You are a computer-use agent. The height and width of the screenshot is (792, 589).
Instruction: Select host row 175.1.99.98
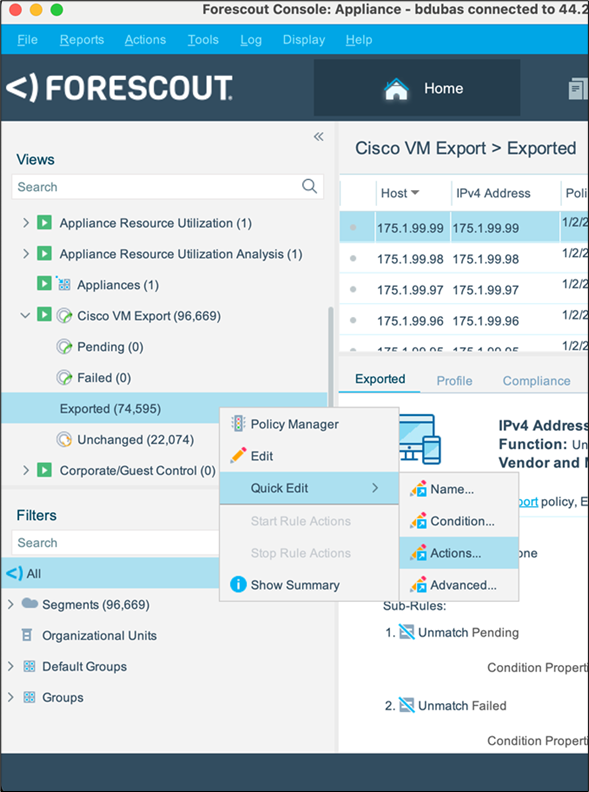click(x=464, y=259)
